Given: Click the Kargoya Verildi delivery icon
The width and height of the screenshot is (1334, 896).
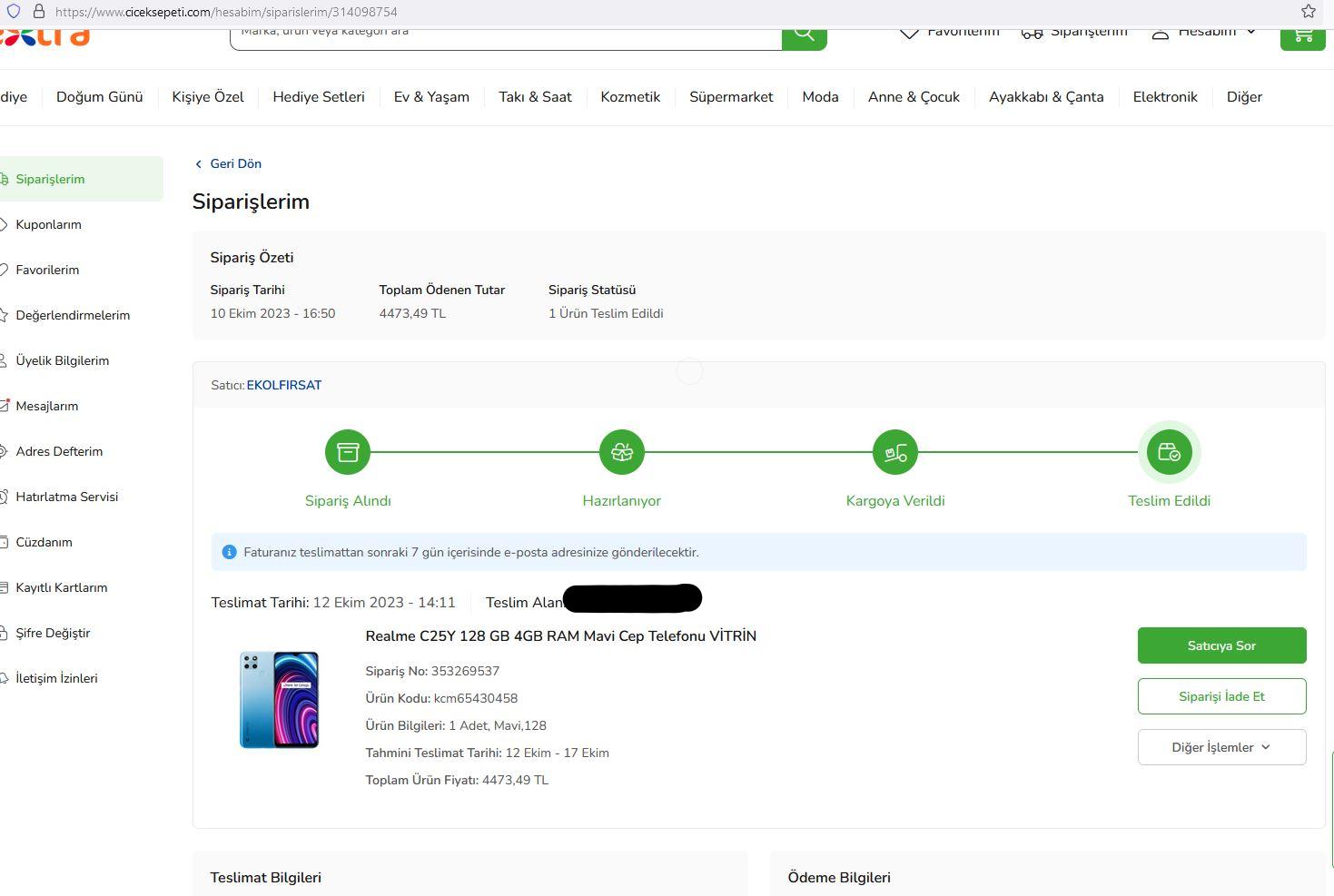Looking at the screenshot, I should [x=895, y=452].
